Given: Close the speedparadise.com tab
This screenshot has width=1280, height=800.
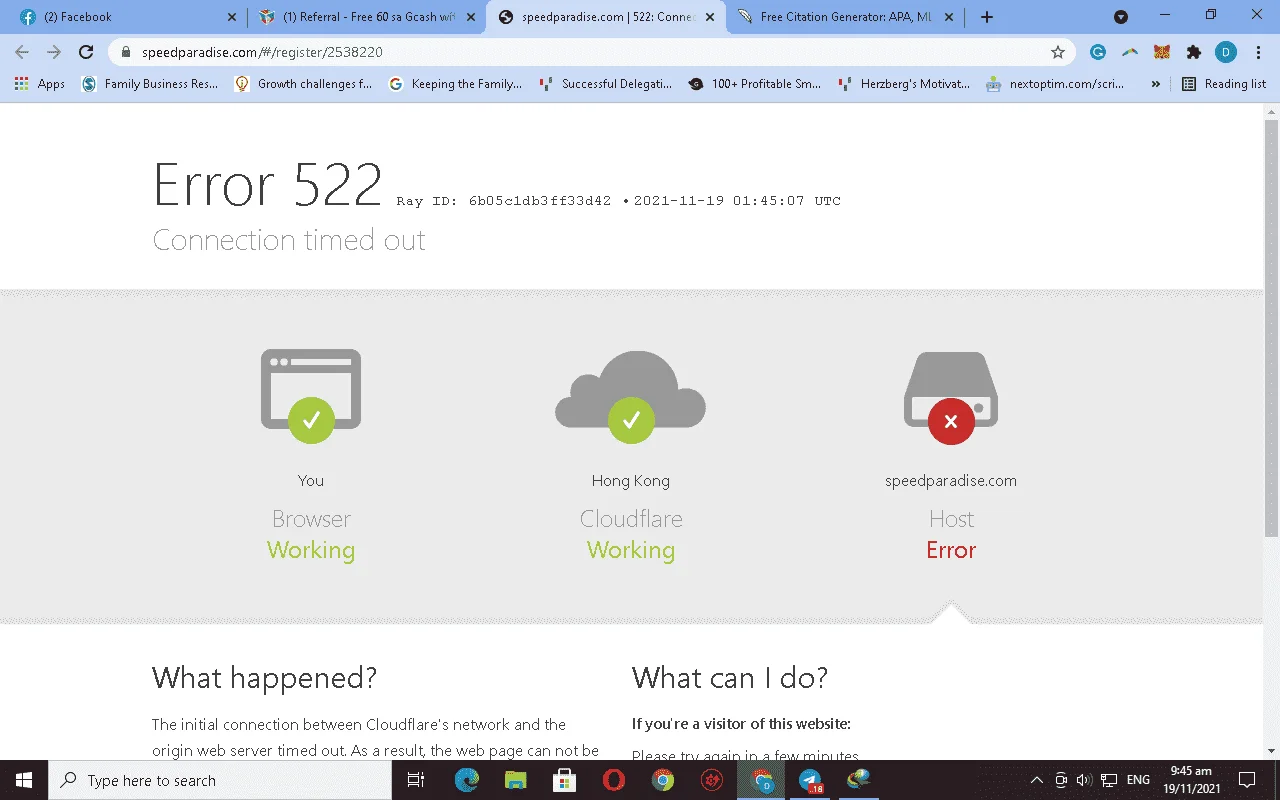Looking at the screenshot, I should coord(712,17).
